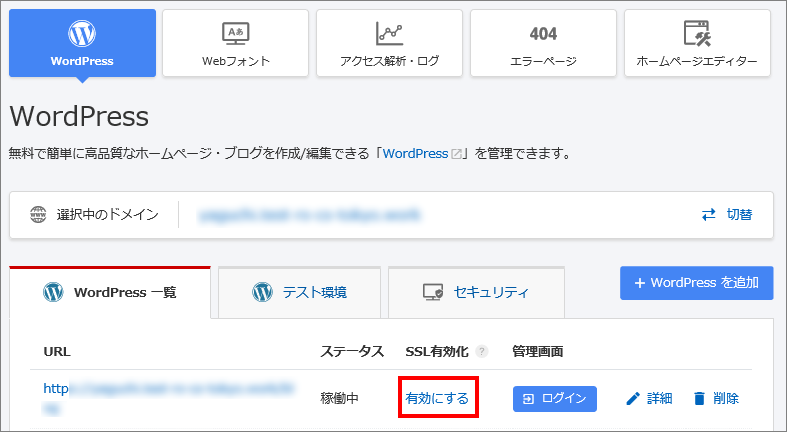Click the ログイン admin button
787x432 pixels.
coord(555,399)
